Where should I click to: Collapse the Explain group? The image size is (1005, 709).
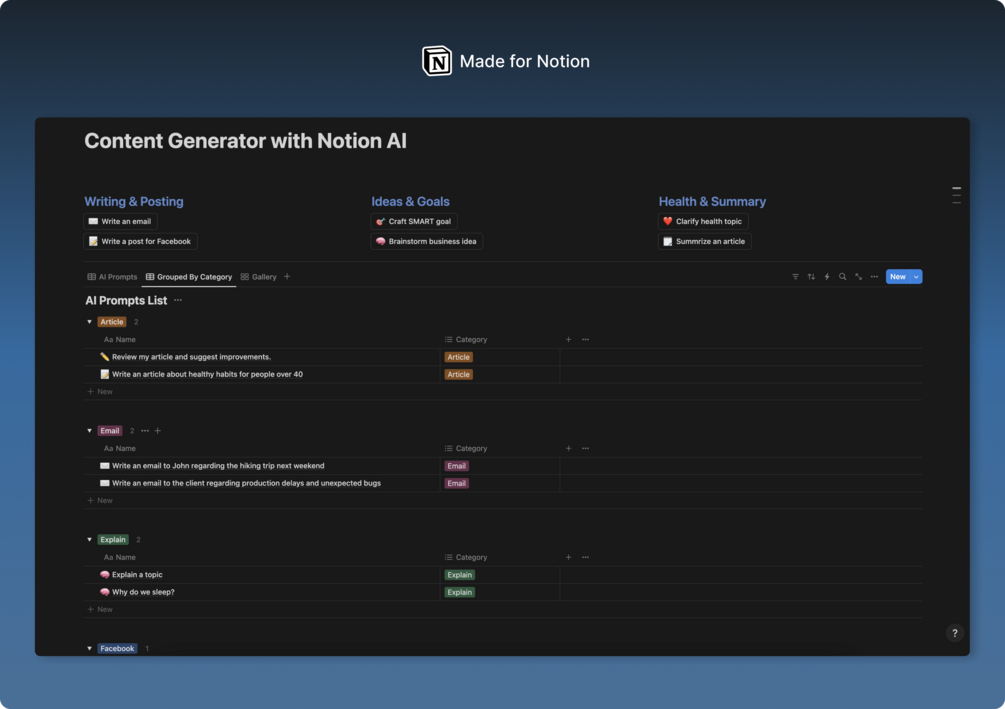coord(90,540)
